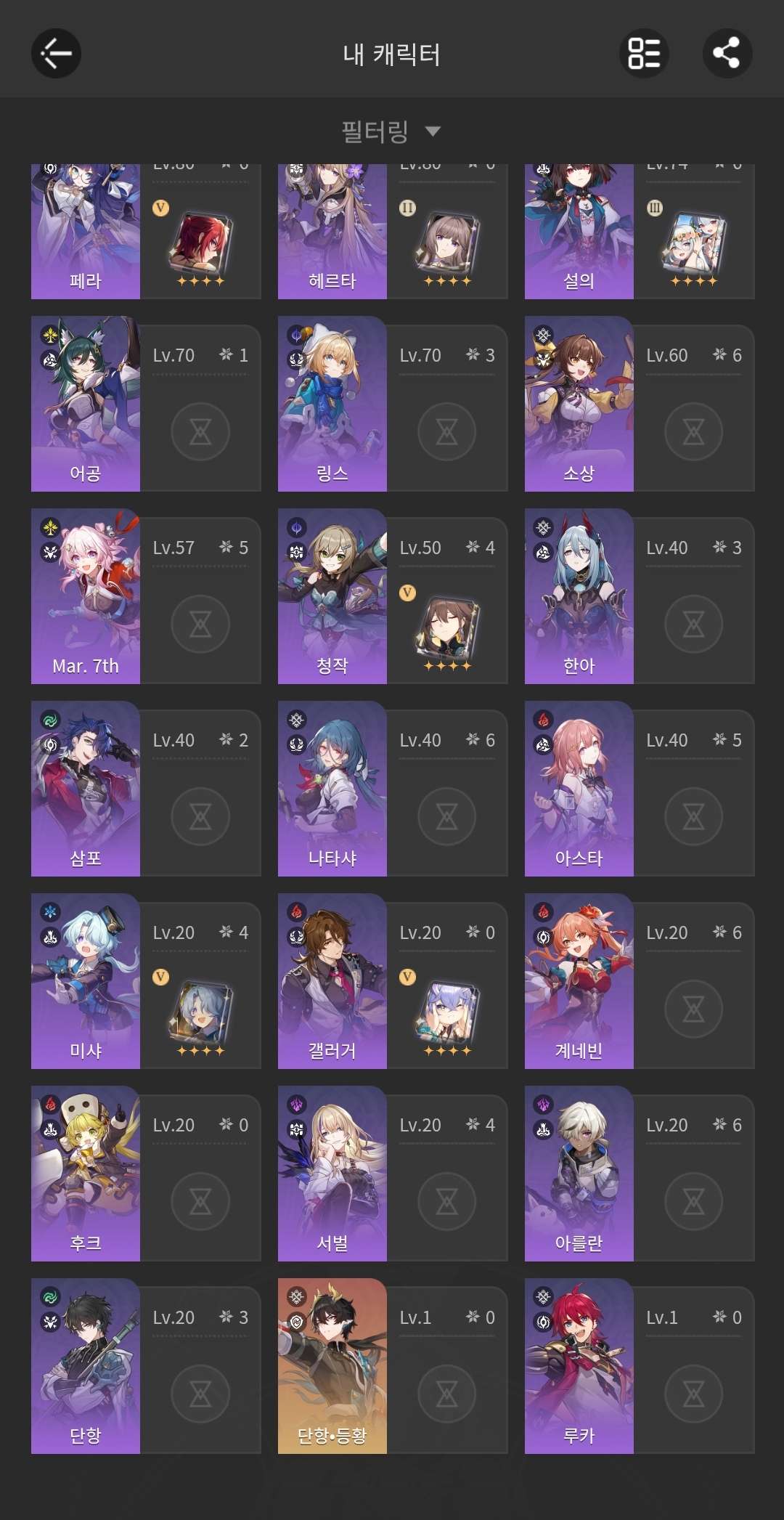784x1520 pixels.
Task: Select the 루카 character portrait
Action: [579, 1366]
